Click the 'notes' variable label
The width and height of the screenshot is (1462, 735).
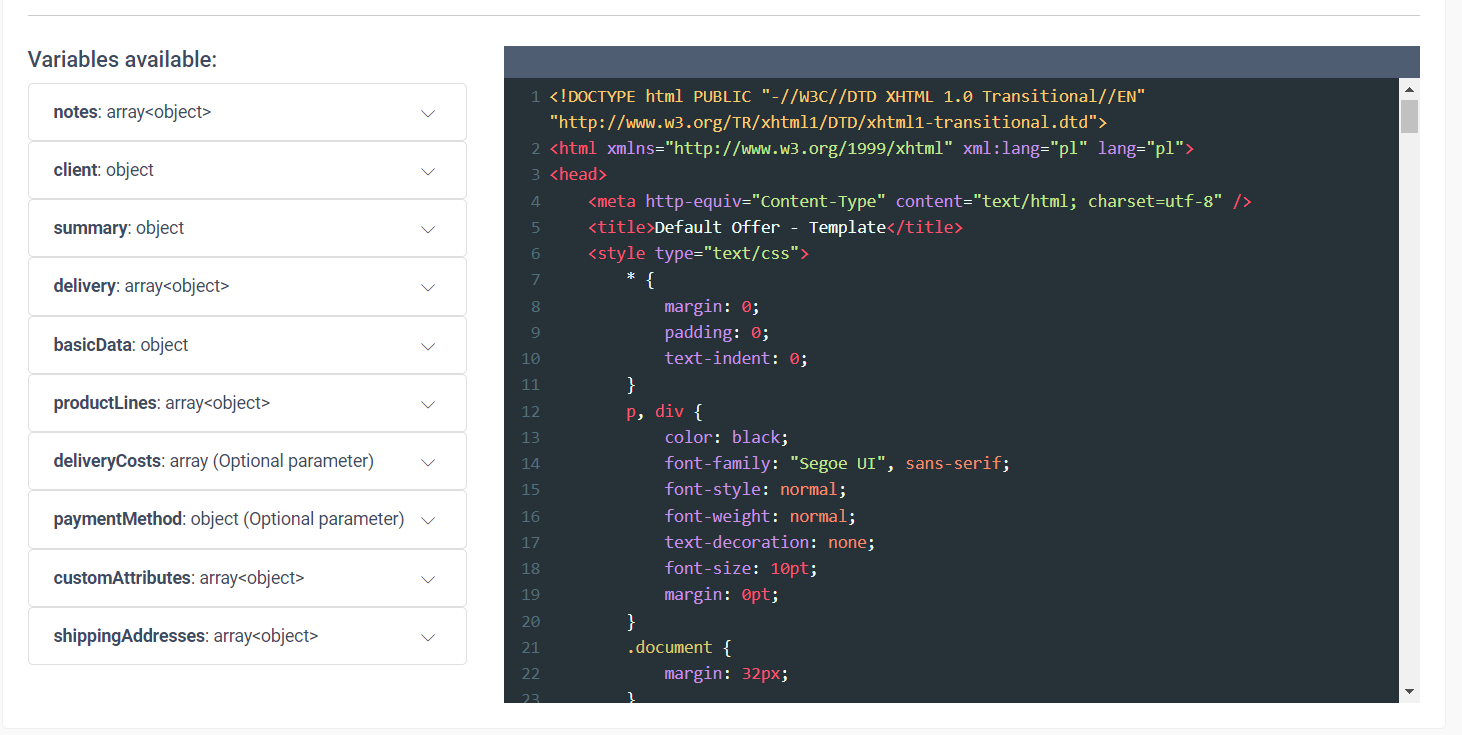coord(75,112)
